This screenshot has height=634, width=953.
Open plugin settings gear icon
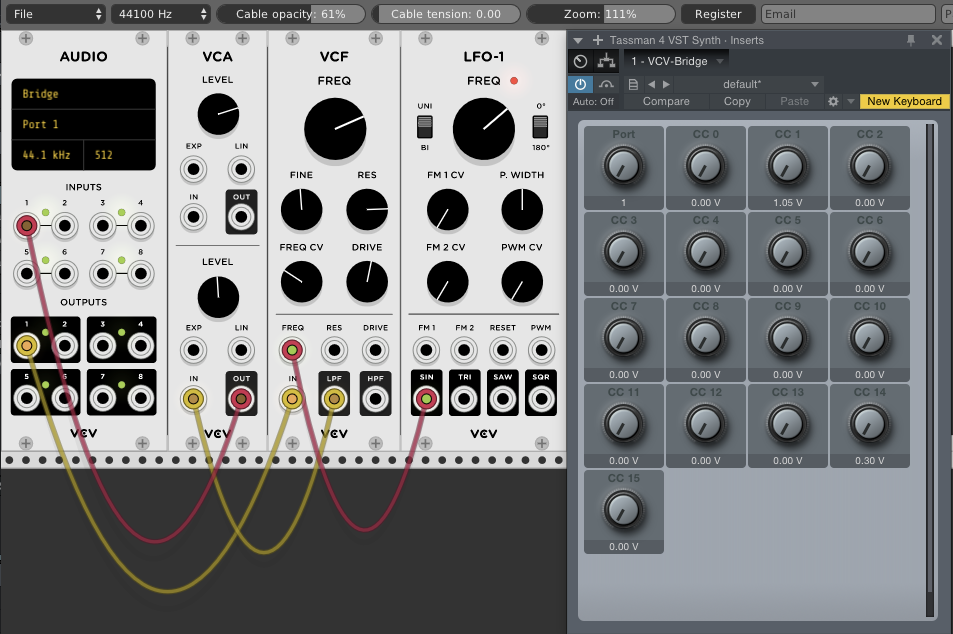tap(833, 102)
